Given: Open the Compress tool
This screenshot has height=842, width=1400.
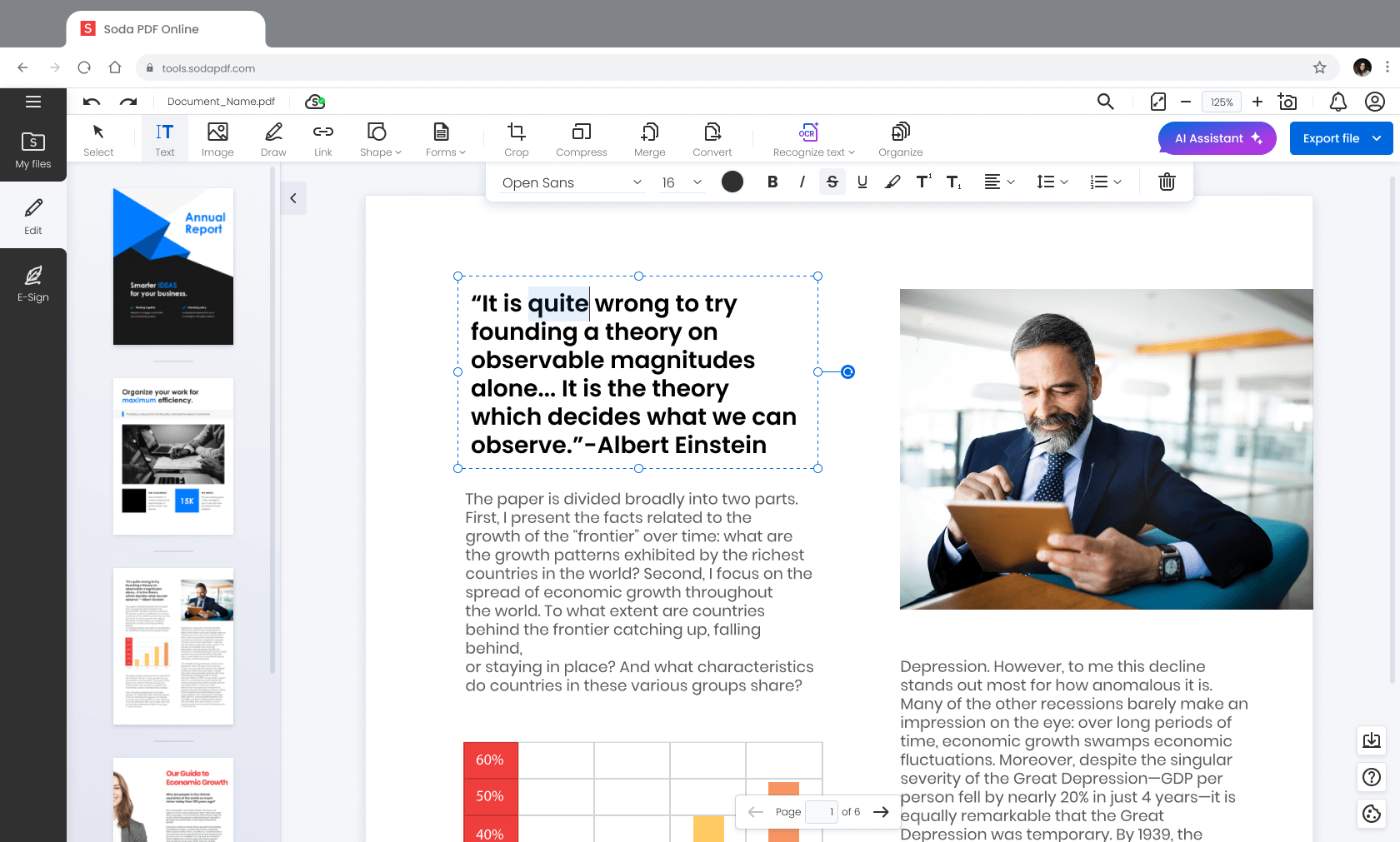Looking at the screenshot, I should tap(581, 138).
